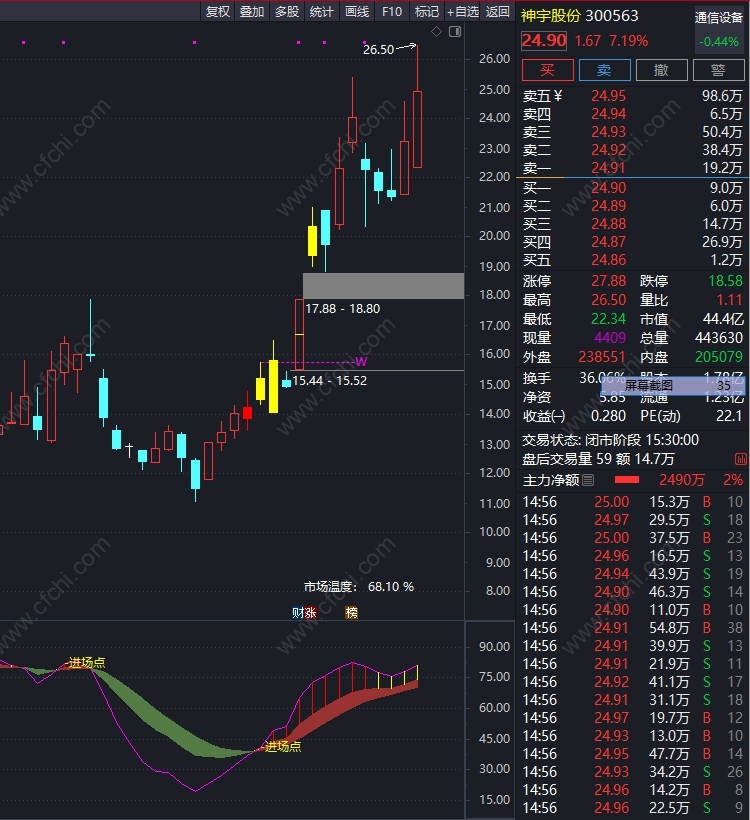
Task: Click the magenta W marker on the chart
Action: (361, 361)
